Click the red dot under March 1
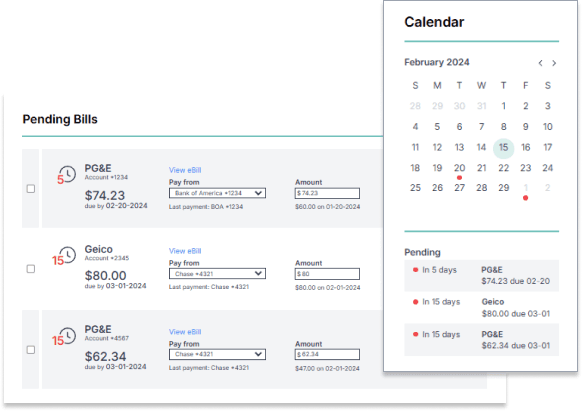582x411 pixels. tap(525, 198)
